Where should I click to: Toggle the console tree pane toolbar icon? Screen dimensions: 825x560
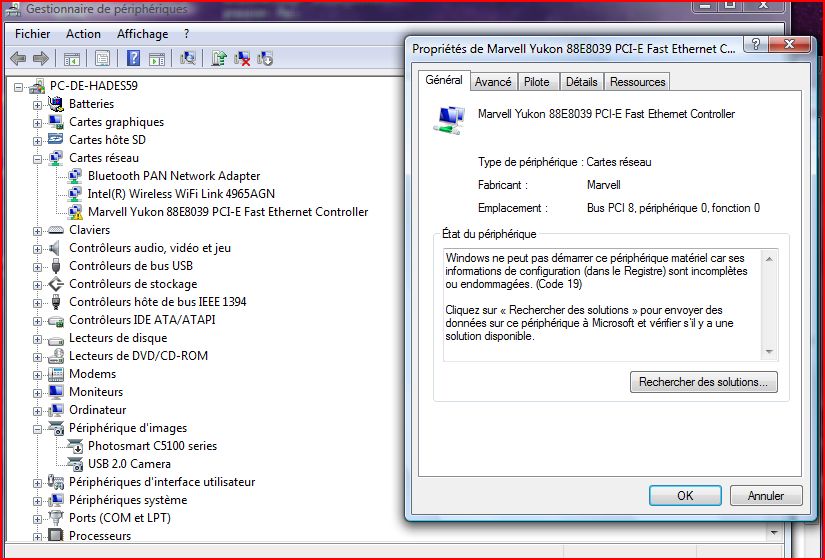72,58
